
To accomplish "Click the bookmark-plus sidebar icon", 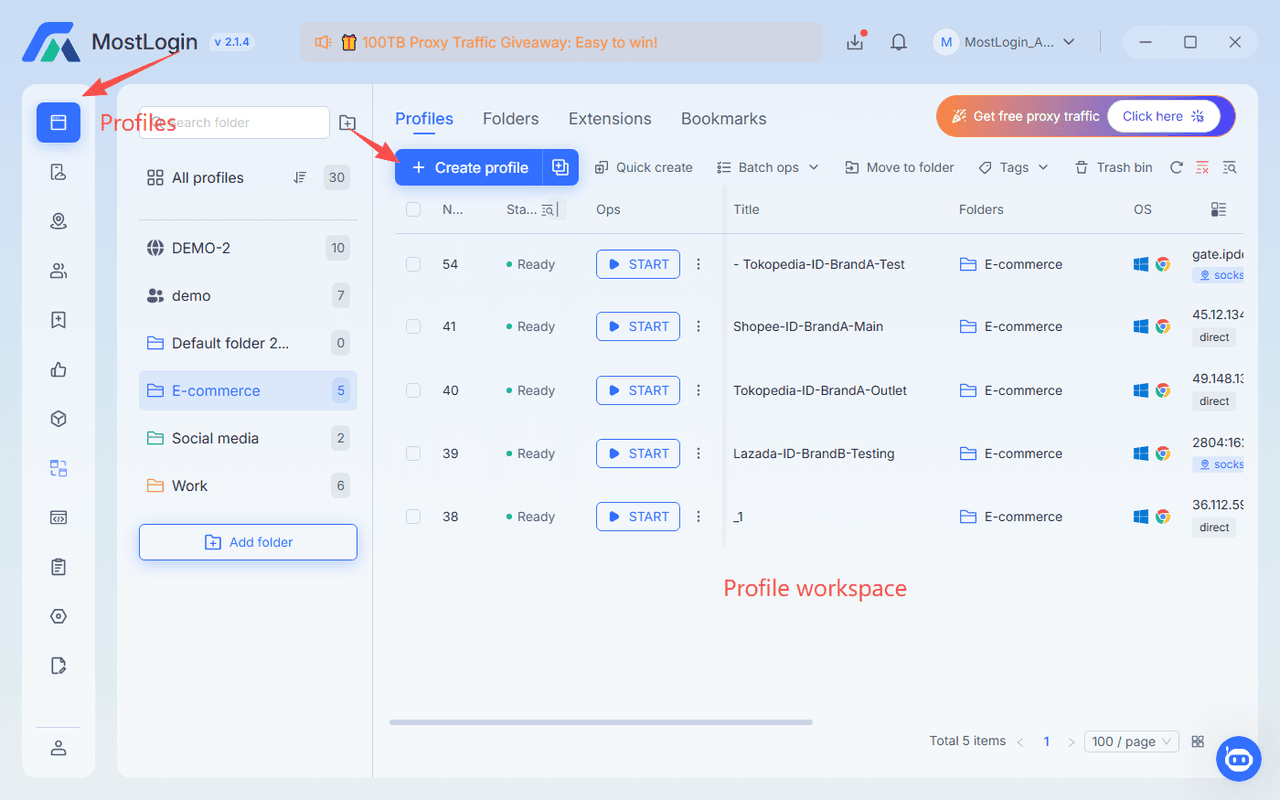I will point(58,320).
